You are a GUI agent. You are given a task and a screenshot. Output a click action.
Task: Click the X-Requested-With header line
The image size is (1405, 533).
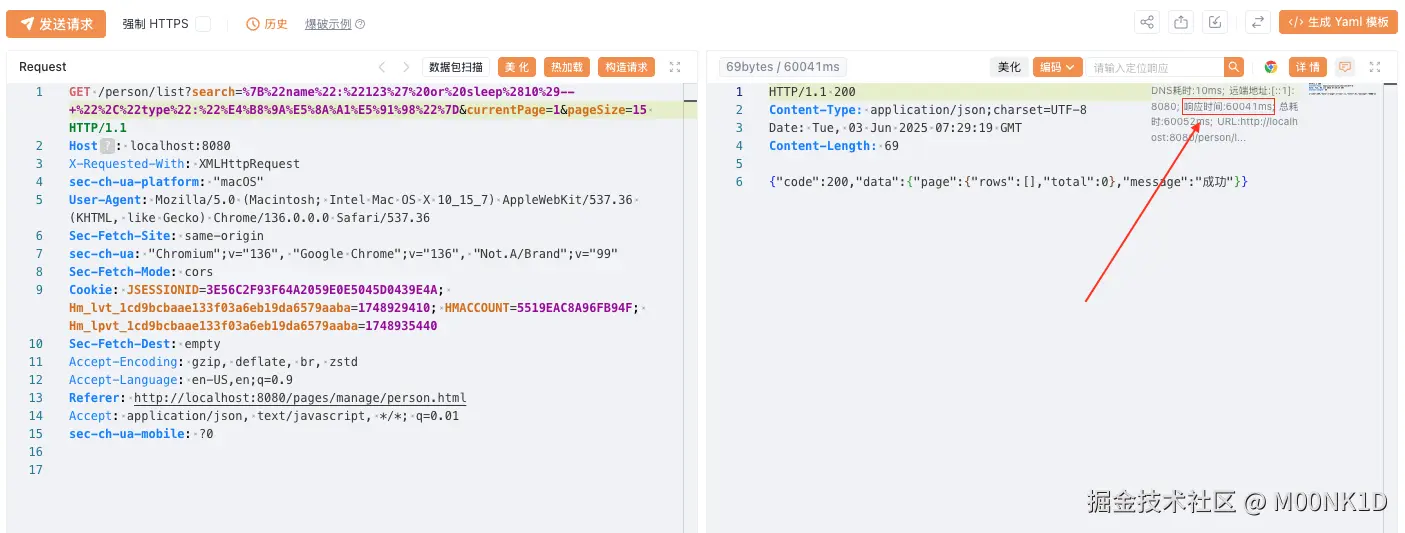pyautogui.click(x=184, y=164)
